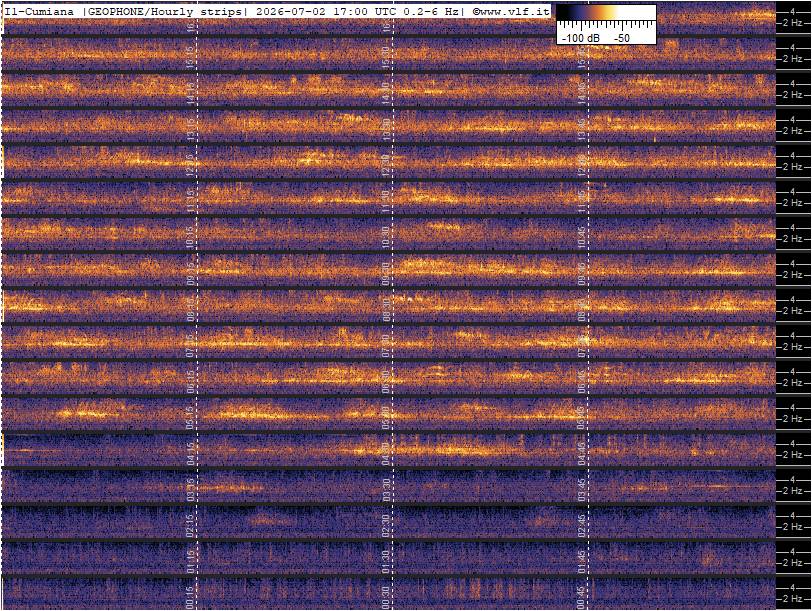Click the 12:30 time marker

point(386,165)
